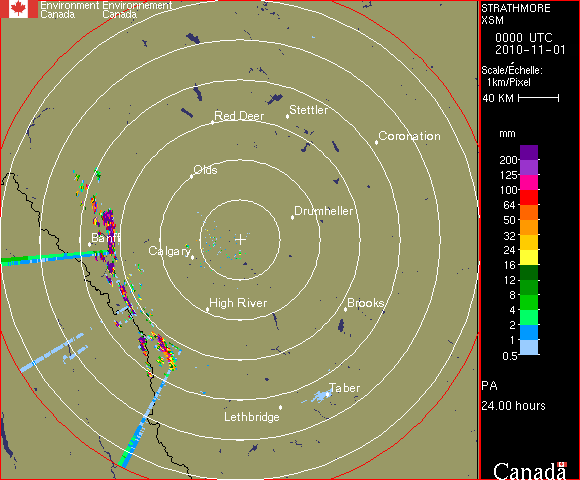This screenshot has height=480, width=580.
Task: Click the red 64 mm legend swatch
Action: click(529, 197)
